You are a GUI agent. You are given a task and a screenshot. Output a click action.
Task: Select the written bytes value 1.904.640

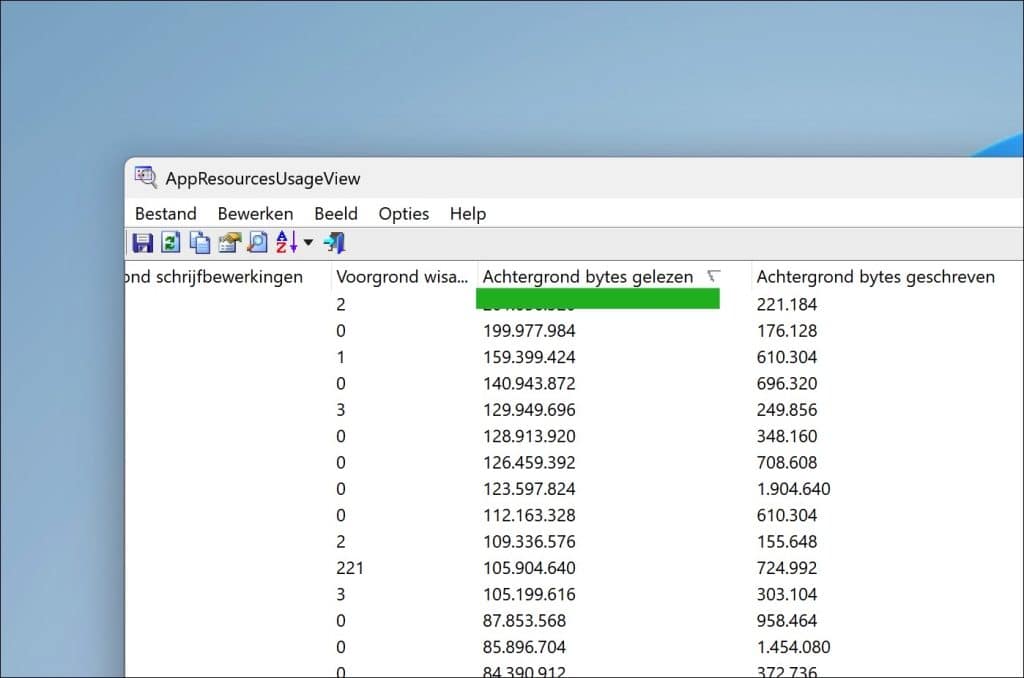(793, 489)
